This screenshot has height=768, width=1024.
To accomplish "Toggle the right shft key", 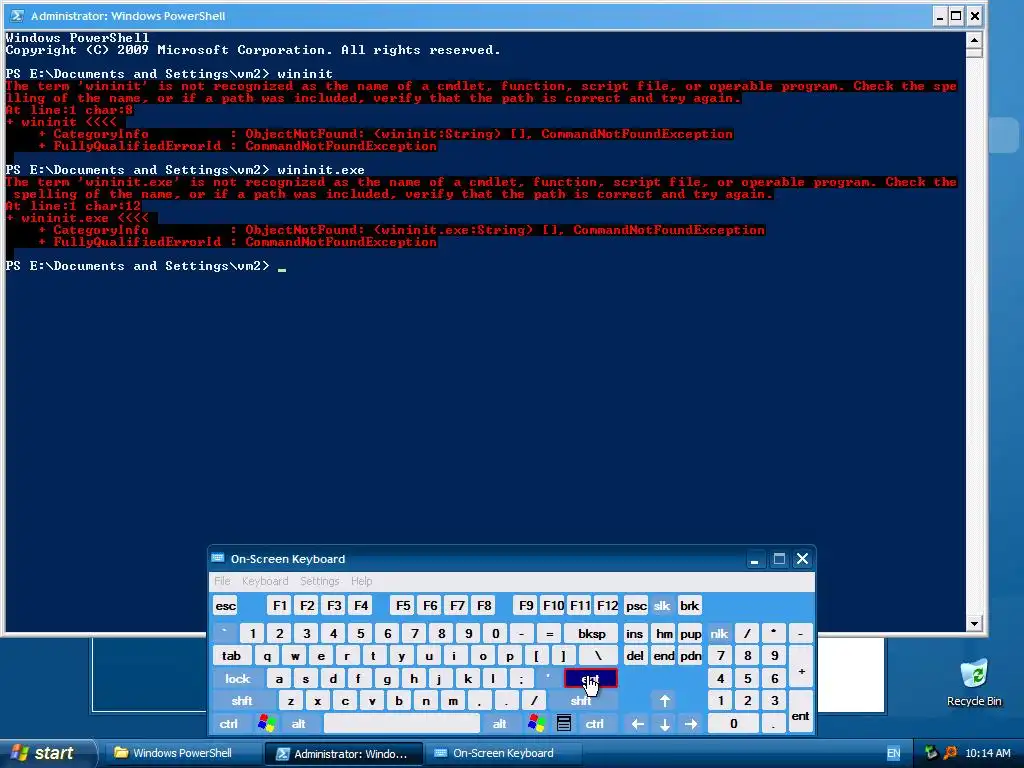I will click(581, 701).
